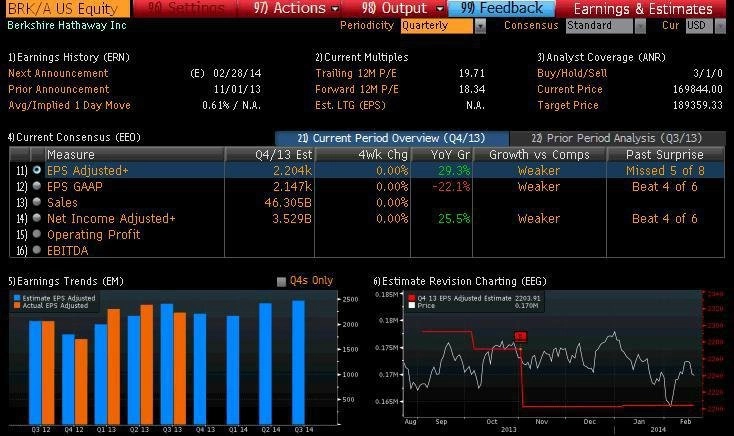Click the Forward 12M P/E value 18.34
This screenshot has width=734, height=436.
(471, 89)
